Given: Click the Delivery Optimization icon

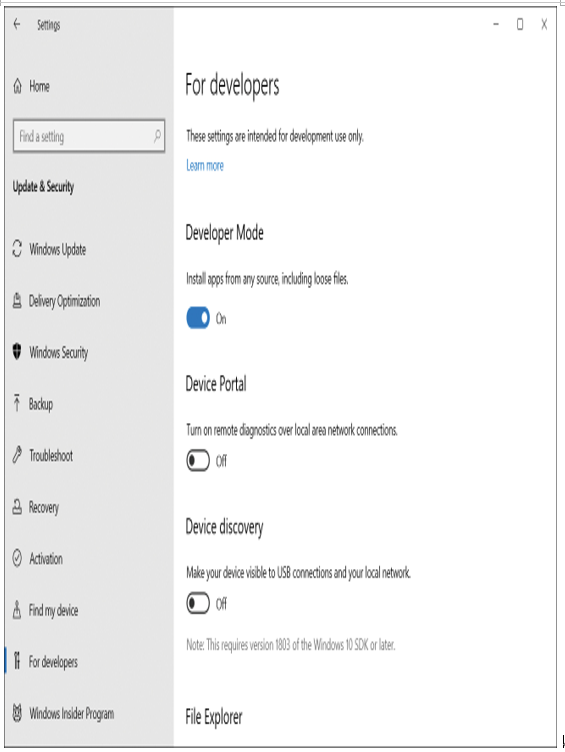Looking at the screenshot, I should 17,301.
